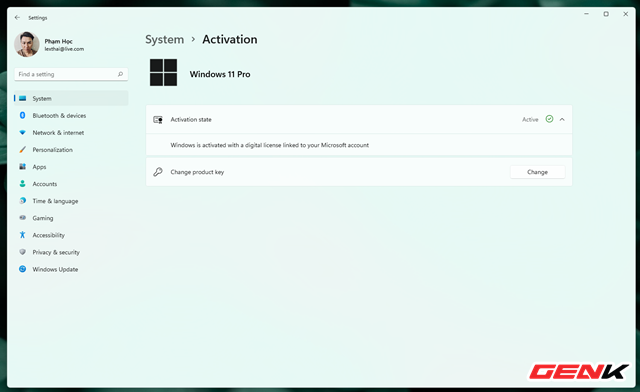
Task: Open the Gaming controller icon
Action: click(x=23, y=218)
